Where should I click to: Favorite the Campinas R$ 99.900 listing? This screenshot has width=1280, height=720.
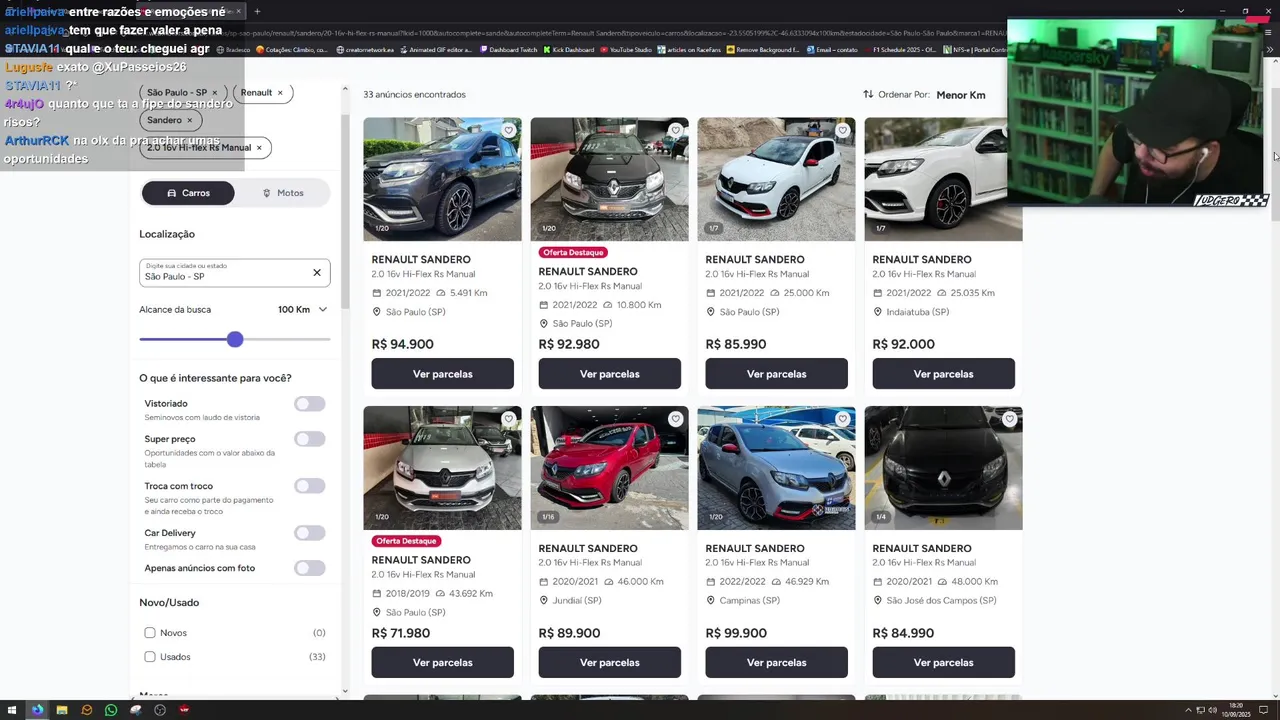[x=842, y=419]
